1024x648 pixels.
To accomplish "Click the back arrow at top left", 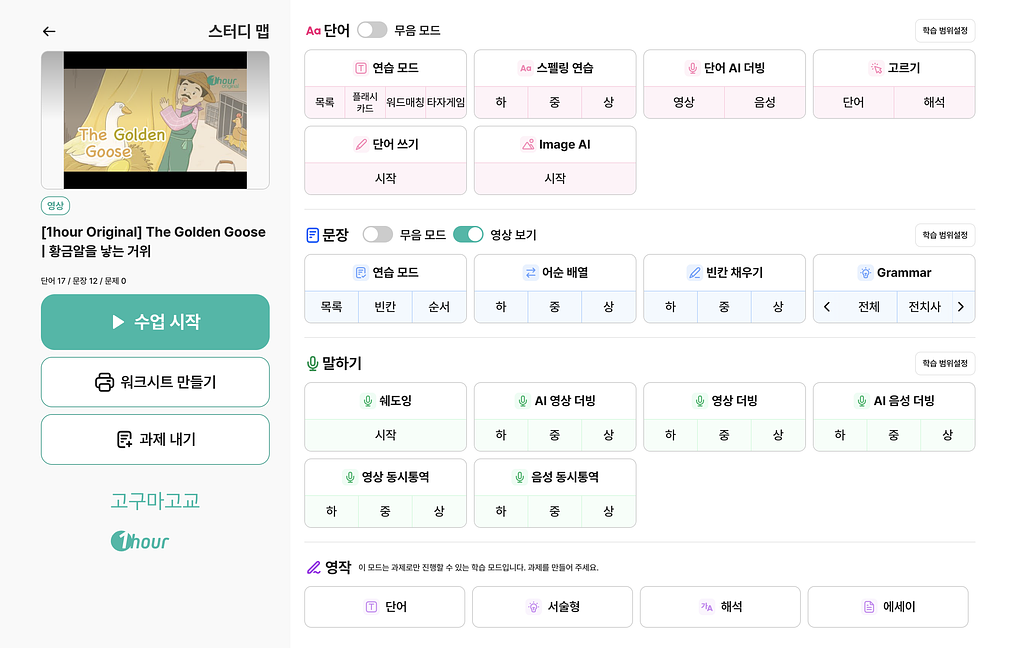I will 49,31.
